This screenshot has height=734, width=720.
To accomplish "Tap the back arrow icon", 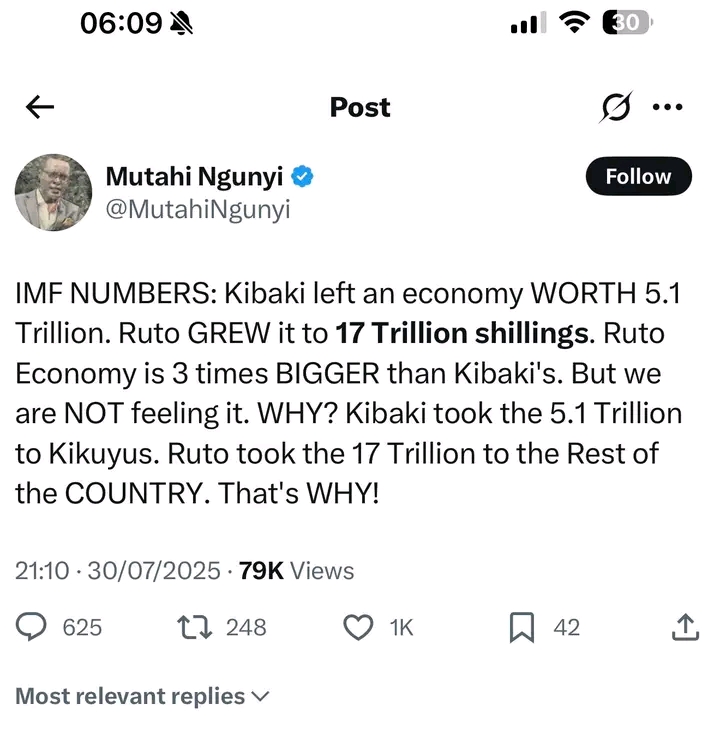I will [x=40, y=108].
